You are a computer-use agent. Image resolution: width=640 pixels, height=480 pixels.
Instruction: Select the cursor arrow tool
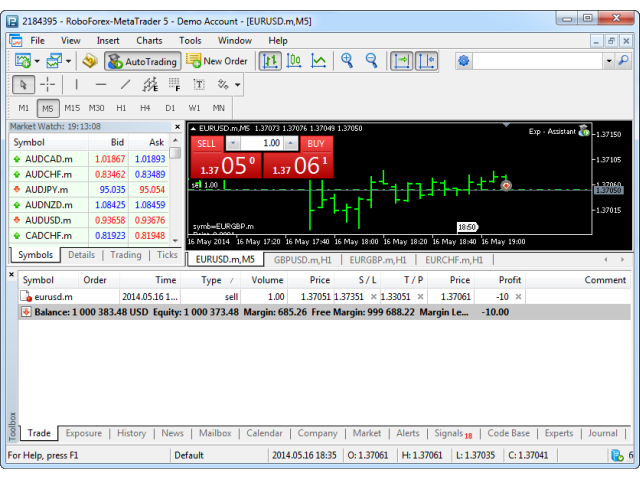point(23,85)
